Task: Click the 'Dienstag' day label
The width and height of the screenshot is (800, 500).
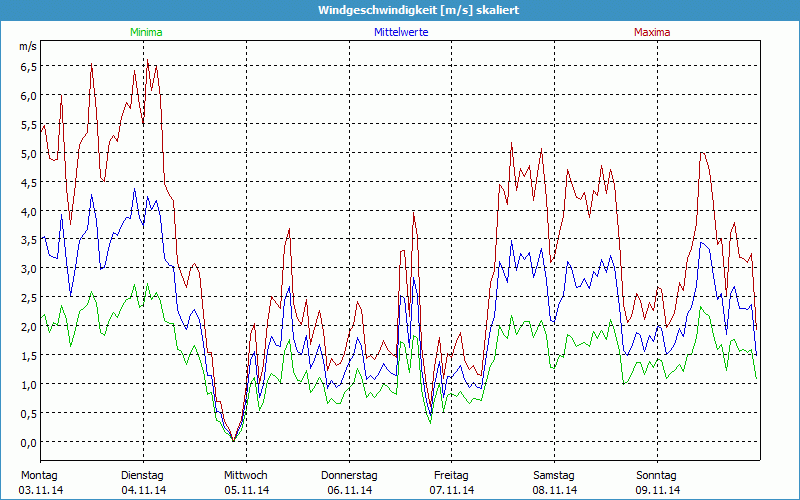Action: tap(142, 476)
